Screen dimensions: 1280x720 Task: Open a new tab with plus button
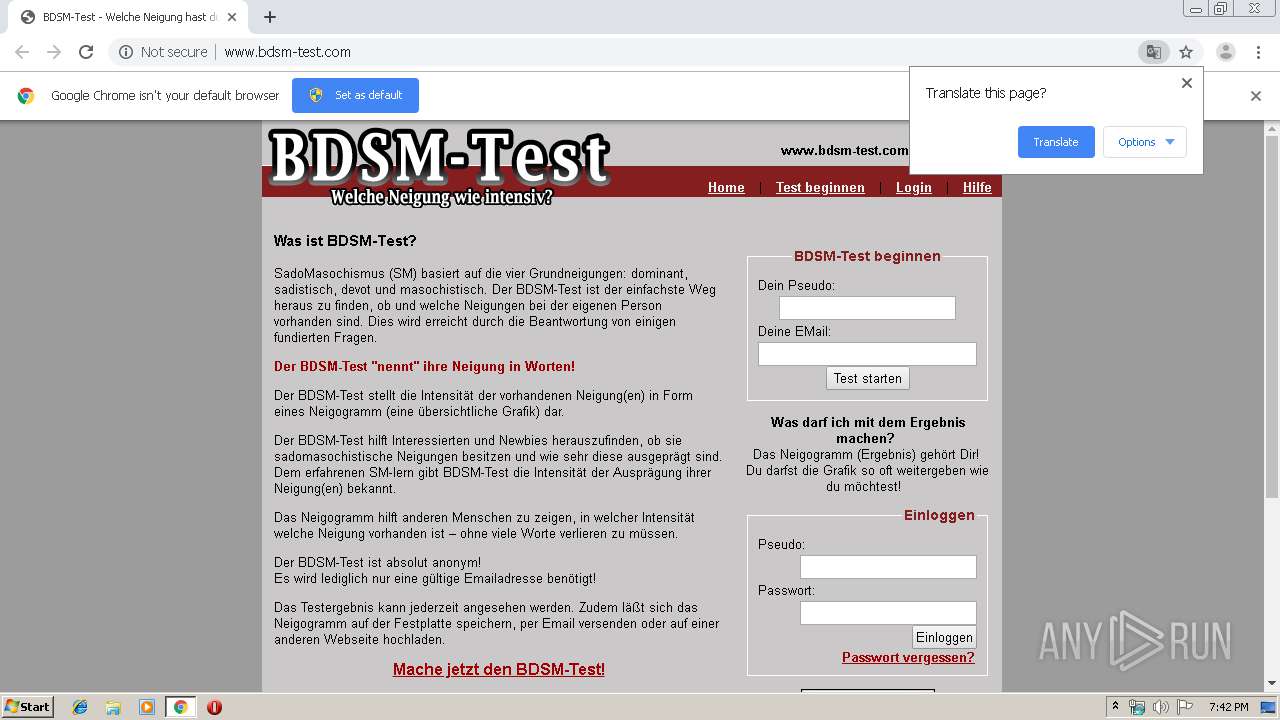(x=270, y=17)
